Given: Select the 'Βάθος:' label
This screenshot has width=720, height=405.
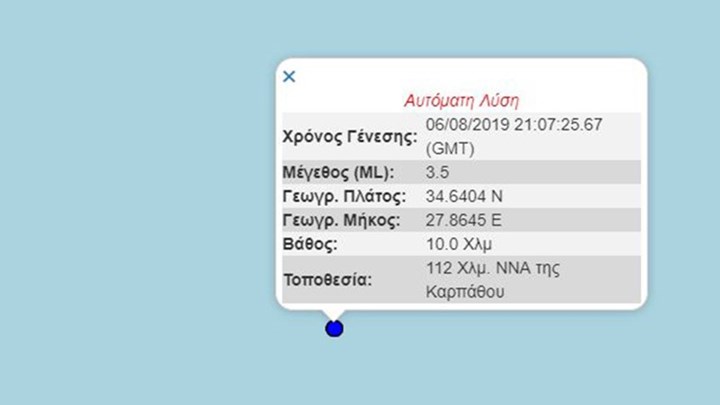Looking at the screenshot, I should tap(310, 244).
